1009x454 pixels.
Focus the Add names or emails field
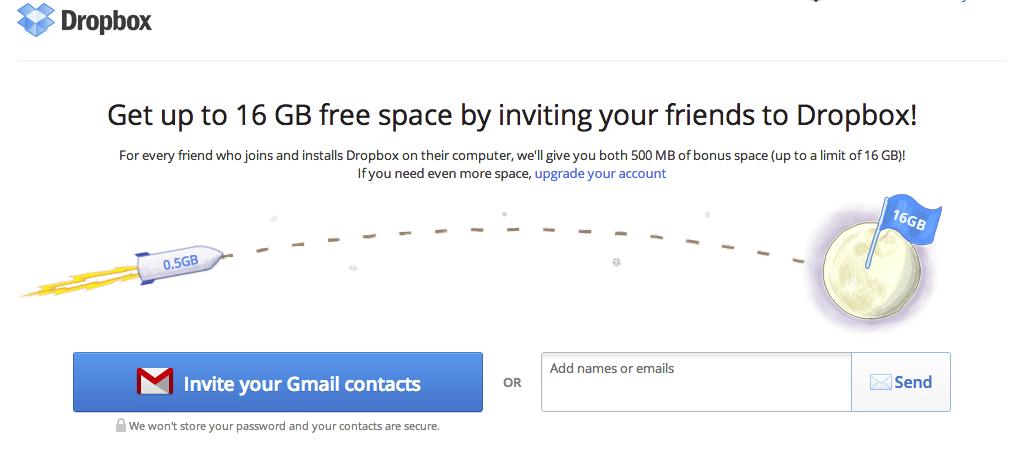[696, 382]
